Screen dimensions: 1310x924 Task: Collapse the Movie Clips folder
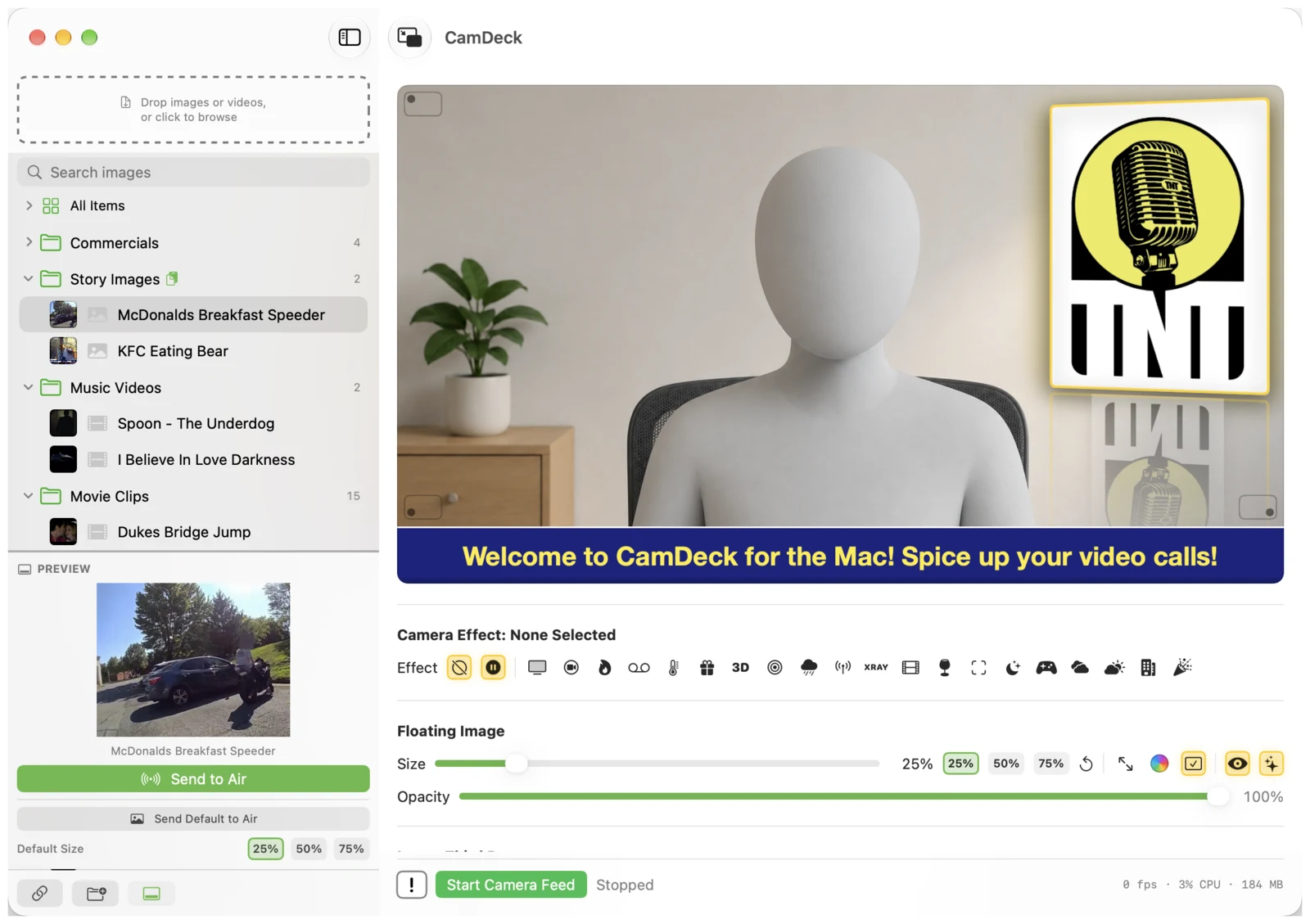coord(29,496)
